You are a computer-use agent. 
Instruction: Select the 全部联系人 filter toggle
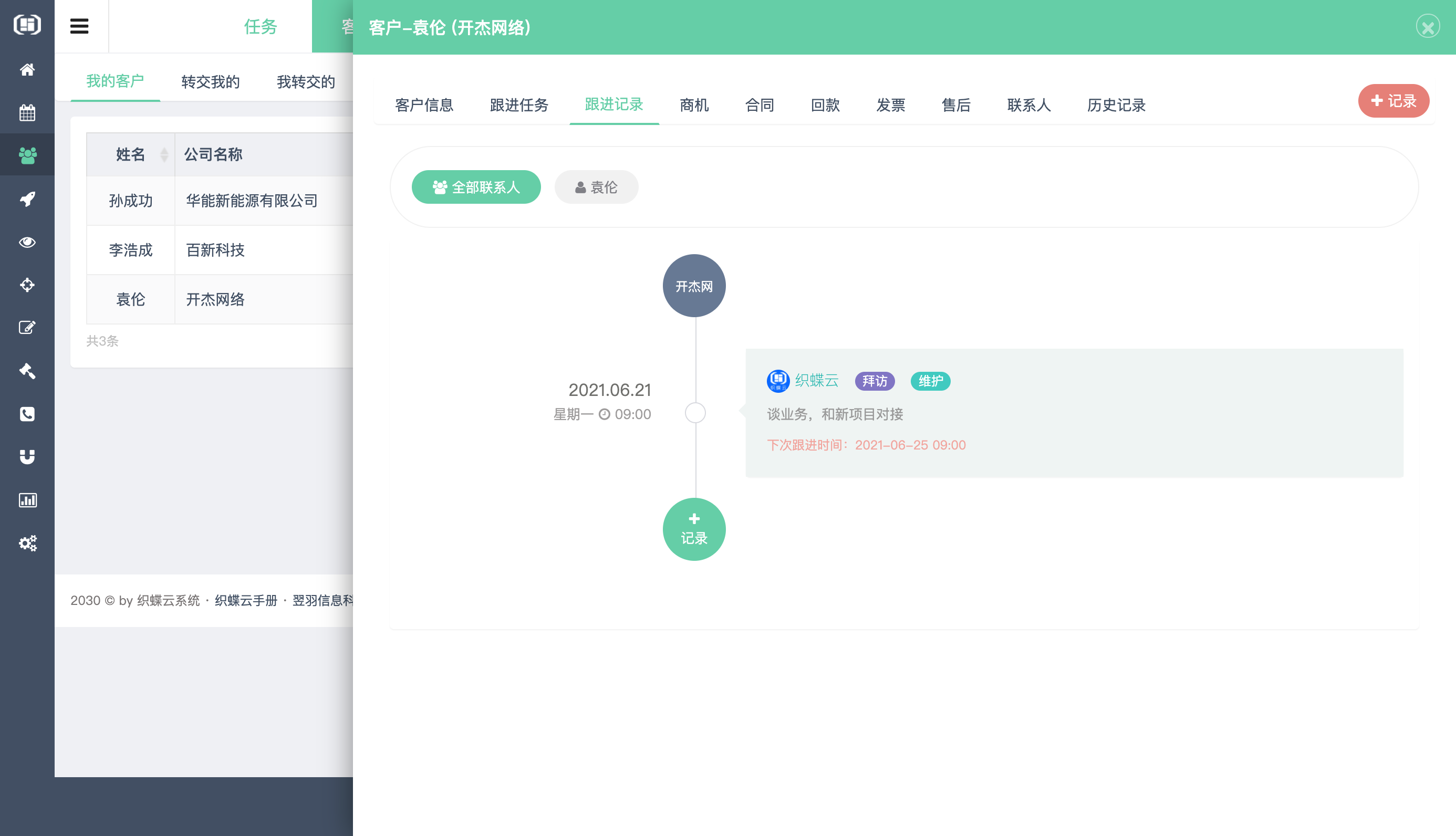(x=475, y=186)
